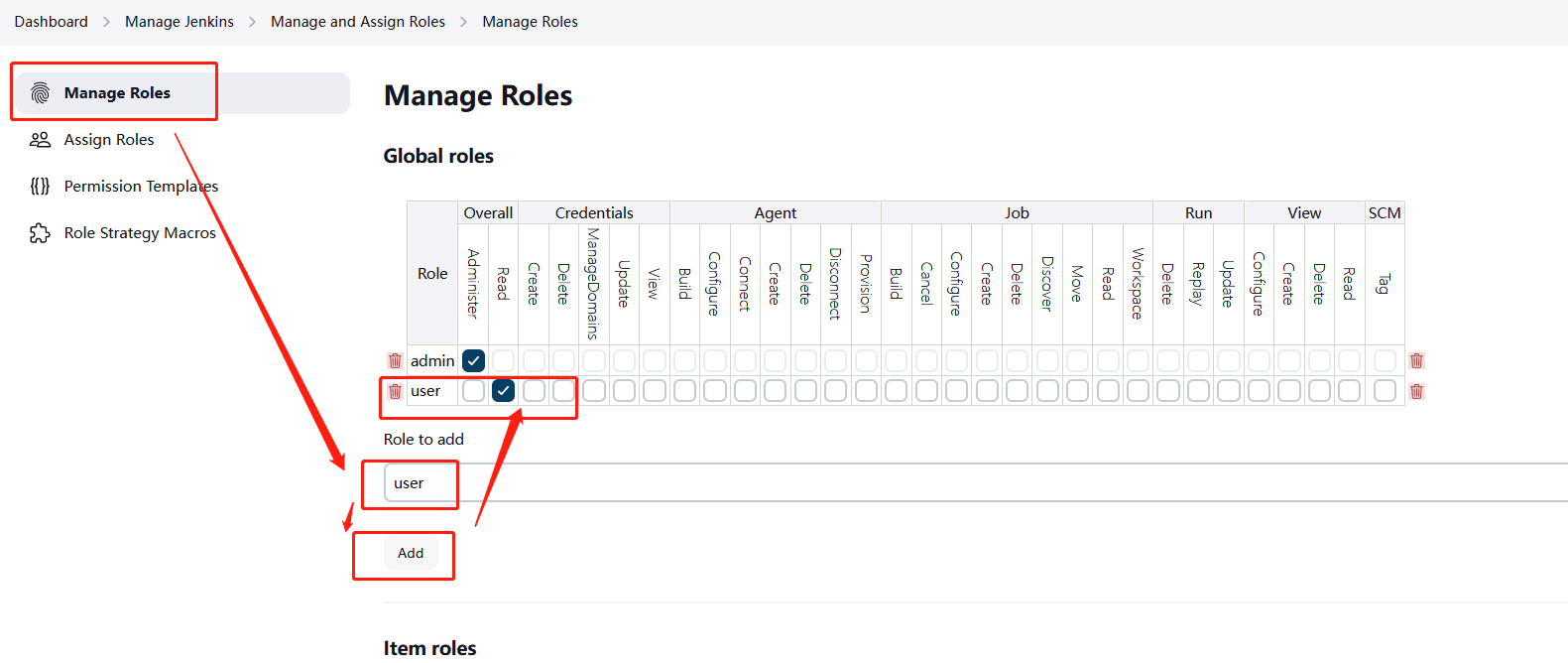Viewport: 1568px width, 663px height.
Task: Delete user role using left trash icon
Action: pyautogui.click(x=395, y=391)
